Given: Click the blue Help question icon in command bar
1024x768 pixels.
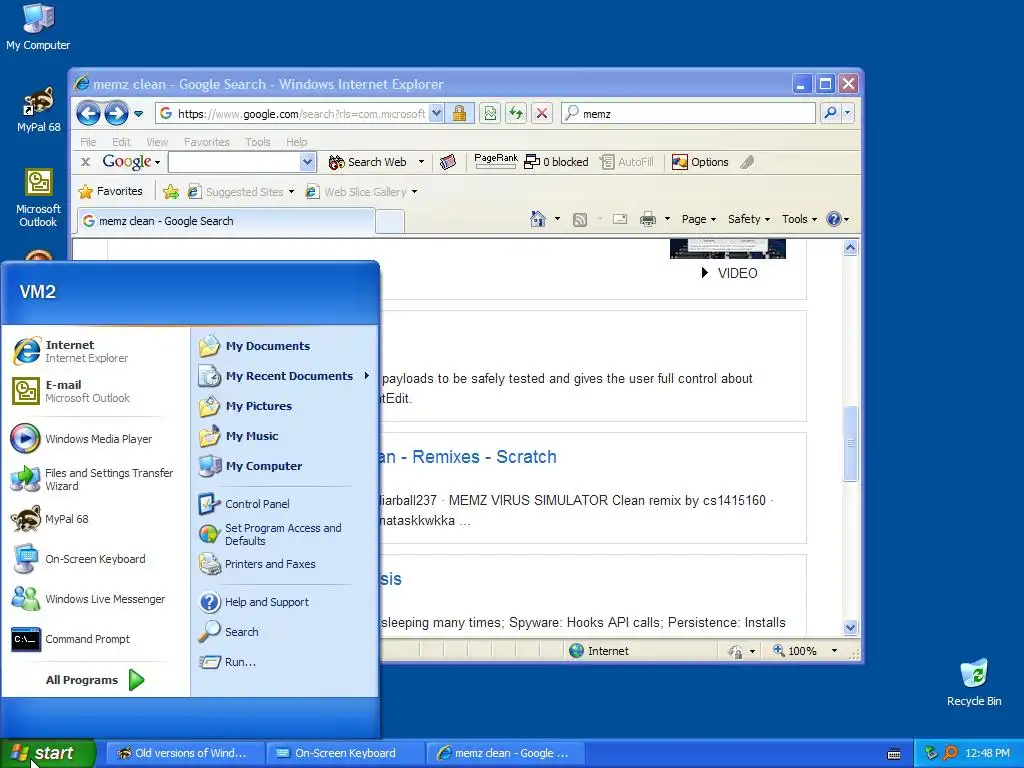Looking at the screenshot, I should [834, 219].
